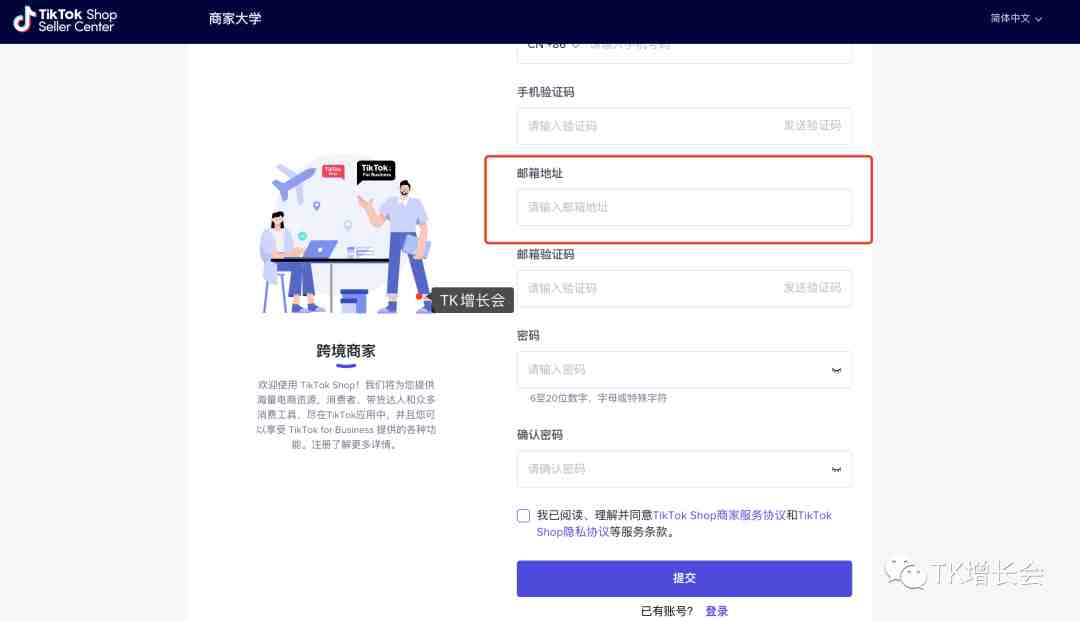Check the agreement terms checkbox
1080x621 pixels.
pyautogui.click(x=523, y=516)
